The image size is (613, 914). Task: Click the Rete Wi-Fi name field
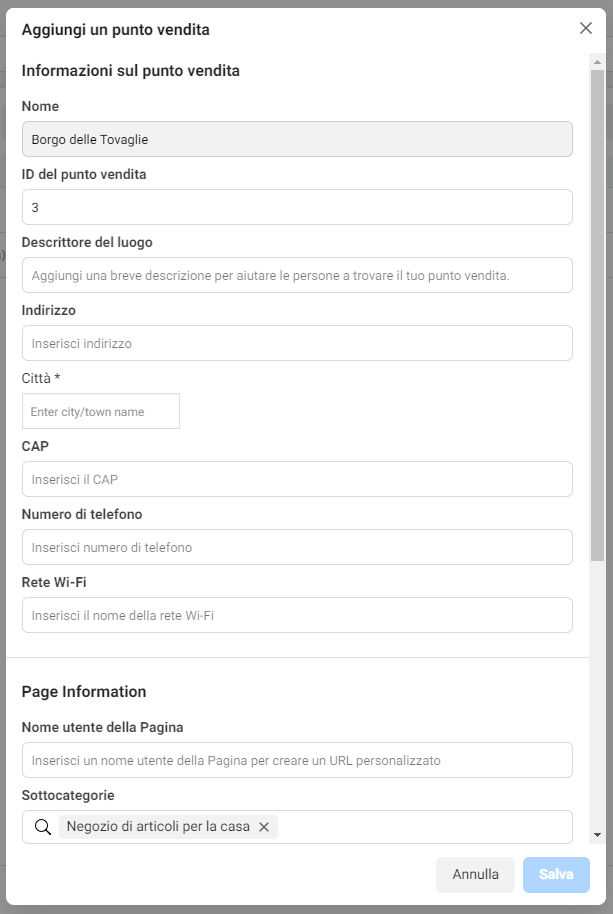(297, 615)
